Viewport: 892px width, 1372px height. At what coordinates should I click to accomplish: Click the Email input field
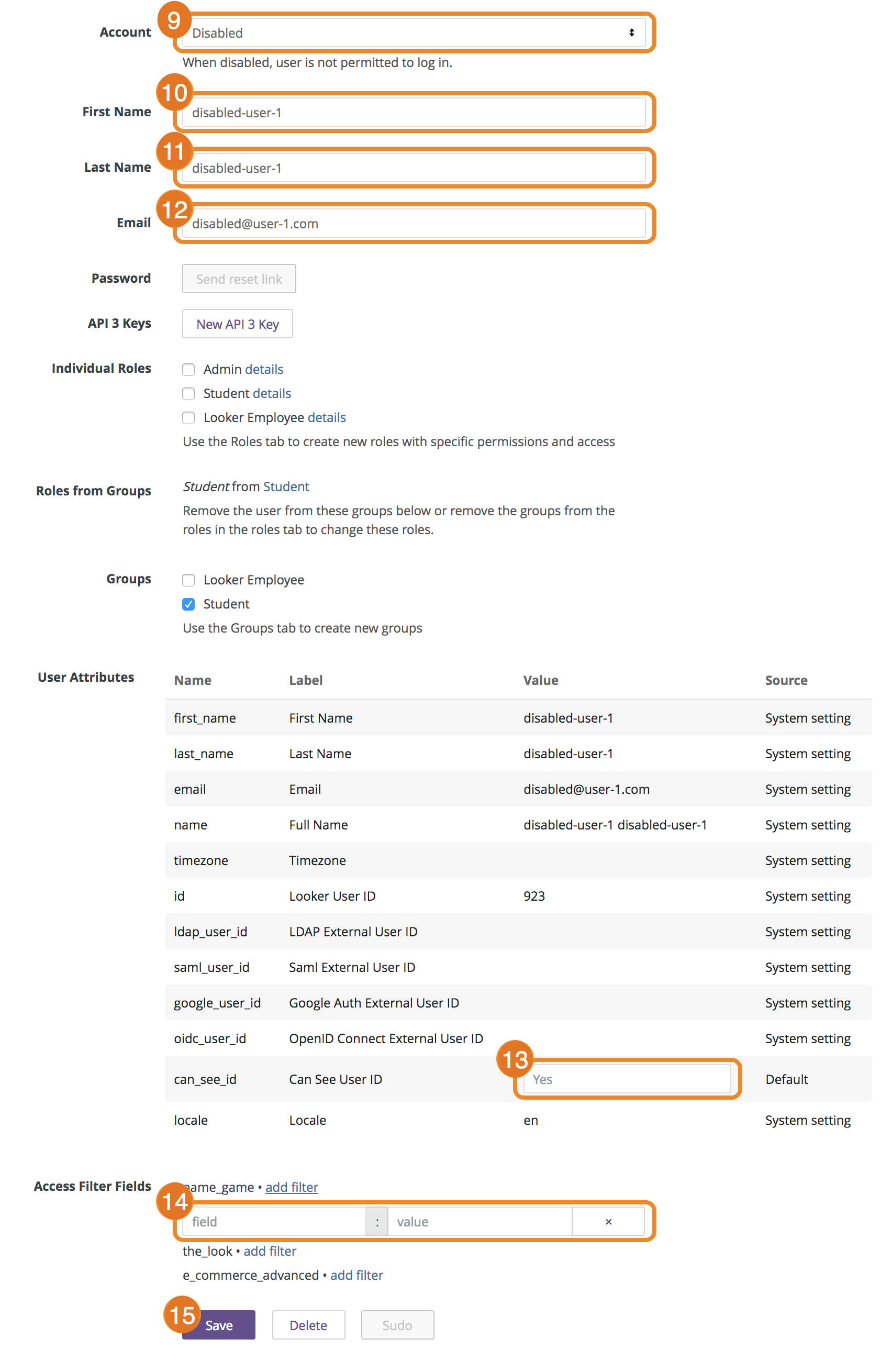(x=412, y=223)
